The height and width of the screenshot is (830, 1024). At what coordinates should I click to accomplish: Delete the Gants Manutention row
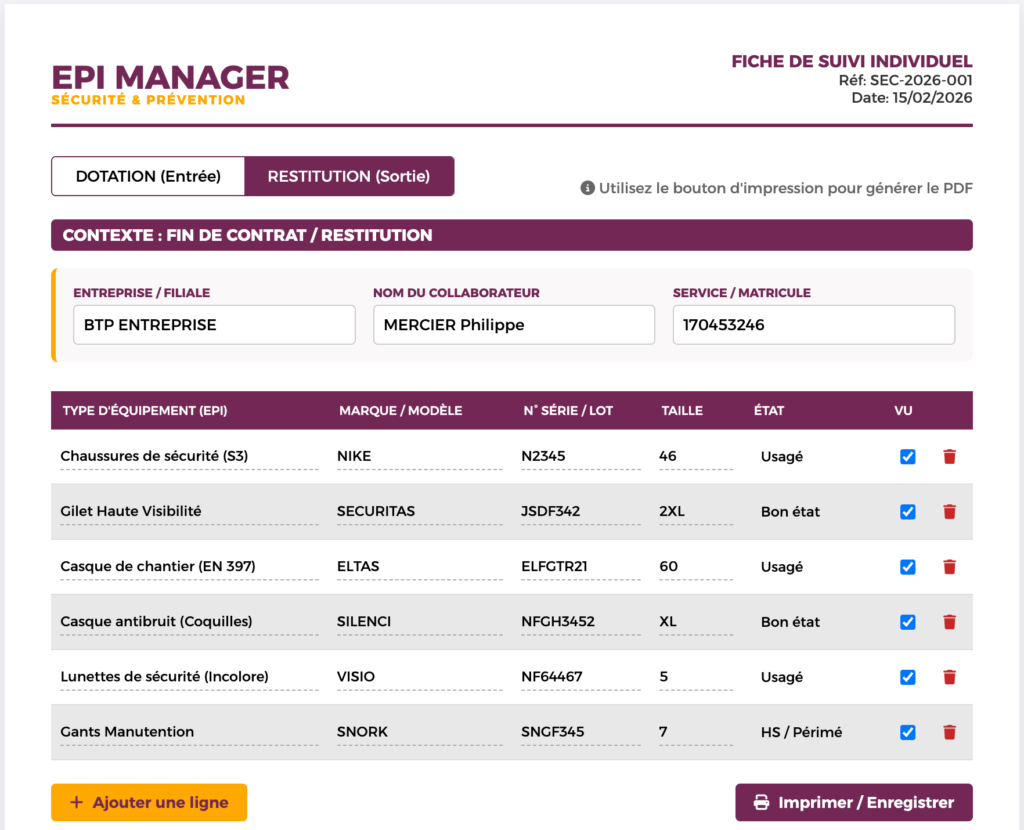coord(949,732)
